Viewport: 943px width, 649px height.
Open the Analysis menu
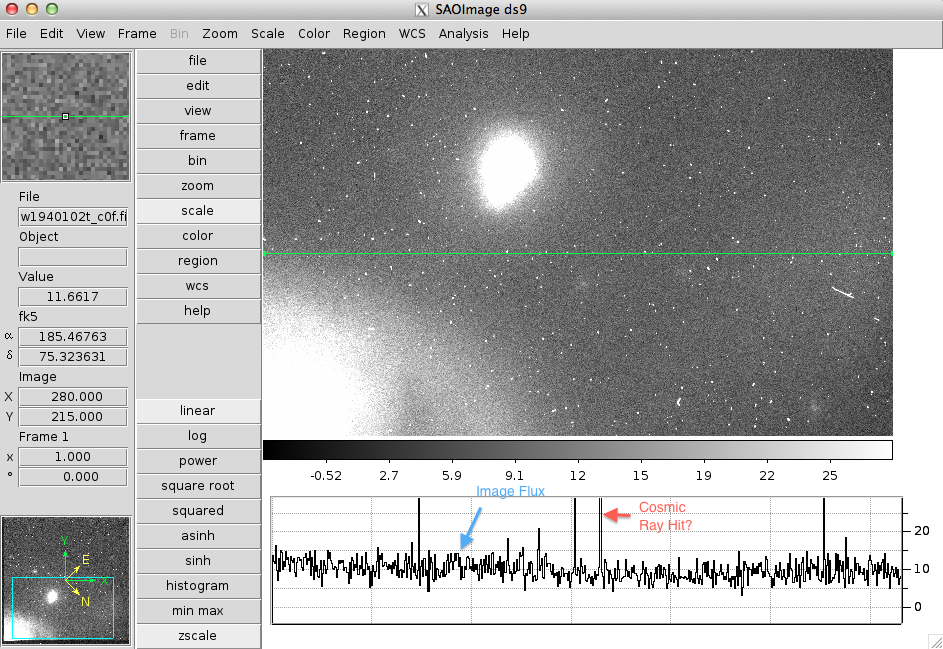coord(464,33)
